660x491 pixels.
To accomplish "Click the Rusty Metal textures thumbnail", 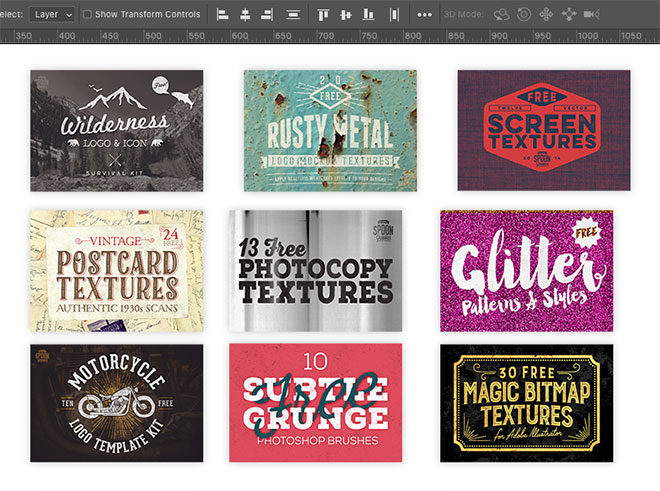I will point(330,130).
